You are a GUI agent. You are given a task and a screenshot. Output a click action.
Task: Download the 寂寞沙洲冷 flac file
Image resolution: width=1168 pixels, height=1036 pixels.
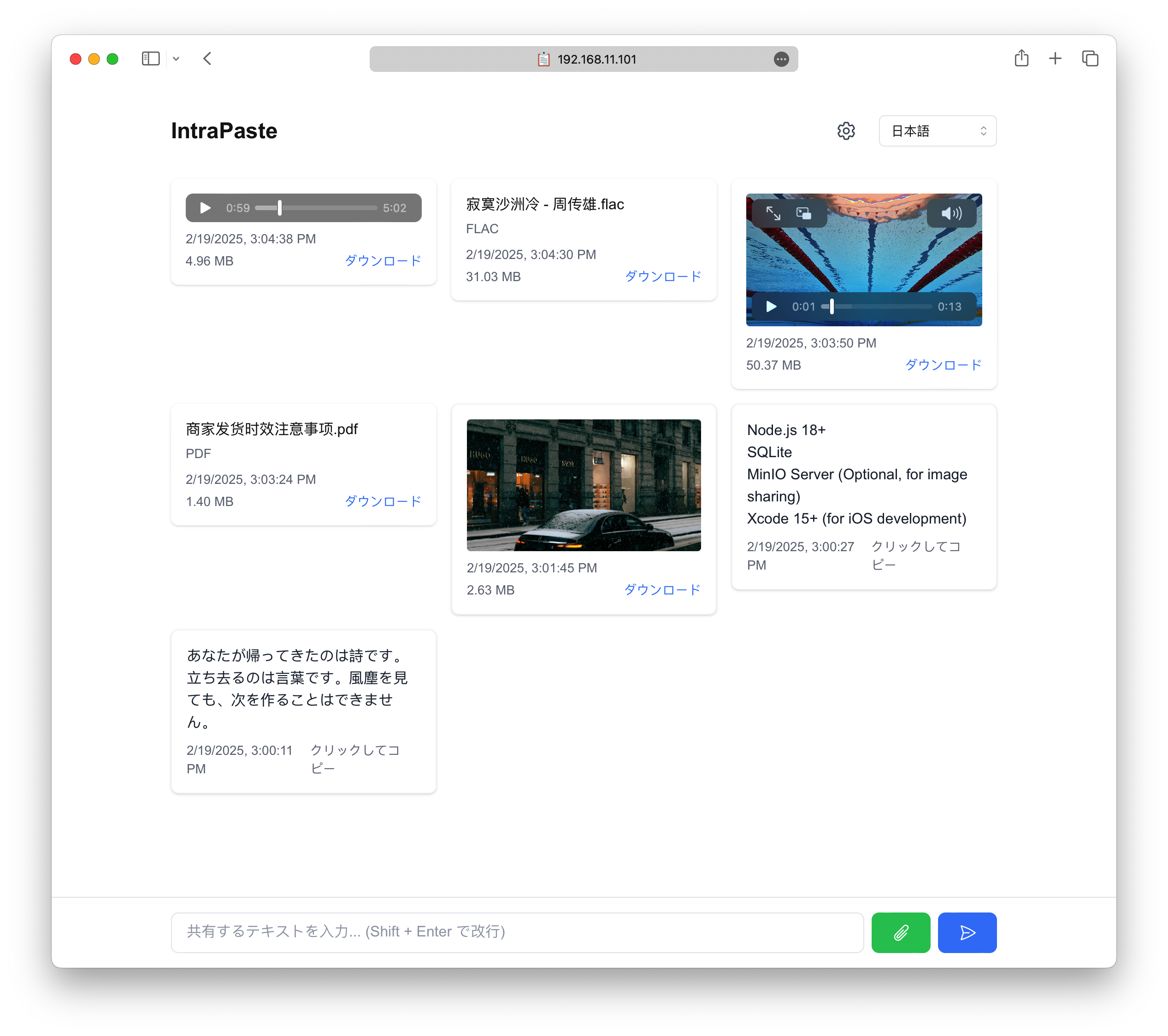[663, 277]
